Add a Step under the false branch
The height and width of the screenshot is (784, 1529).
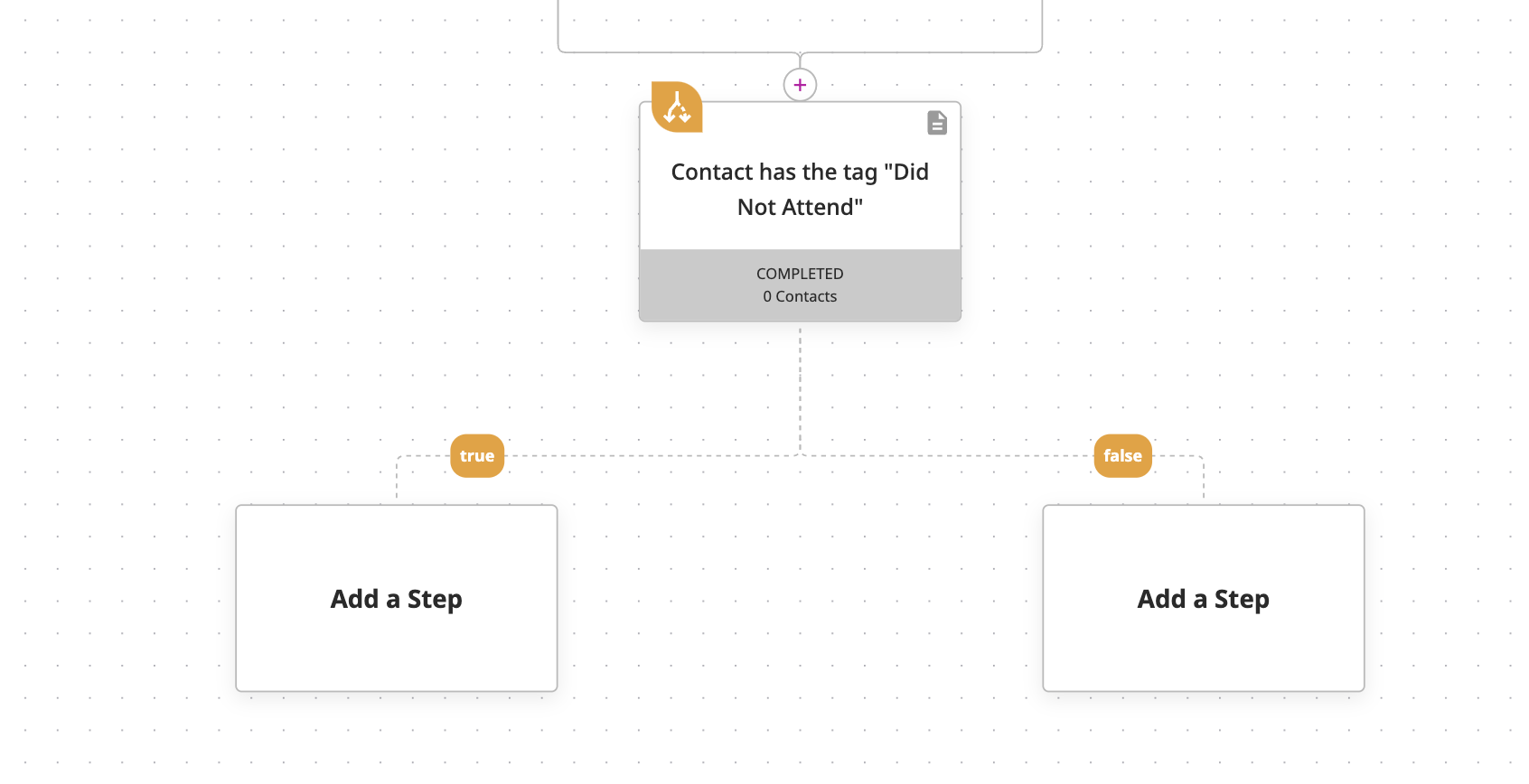[1204, 599]
